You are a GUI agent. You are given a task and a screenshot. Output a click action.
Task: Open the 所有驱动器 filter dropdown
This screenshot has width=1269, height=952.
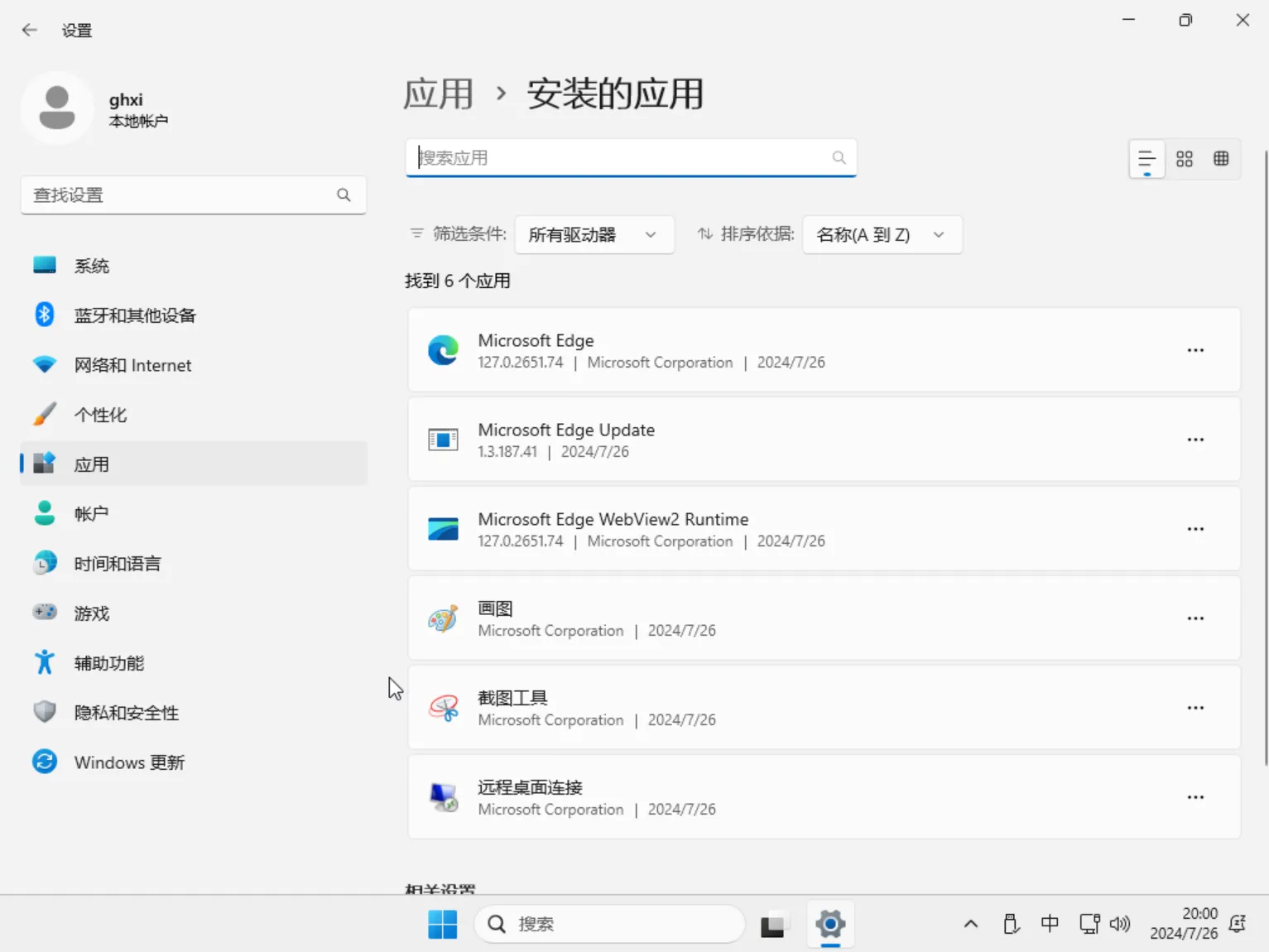pyautogui.click(x=594, y=234)
